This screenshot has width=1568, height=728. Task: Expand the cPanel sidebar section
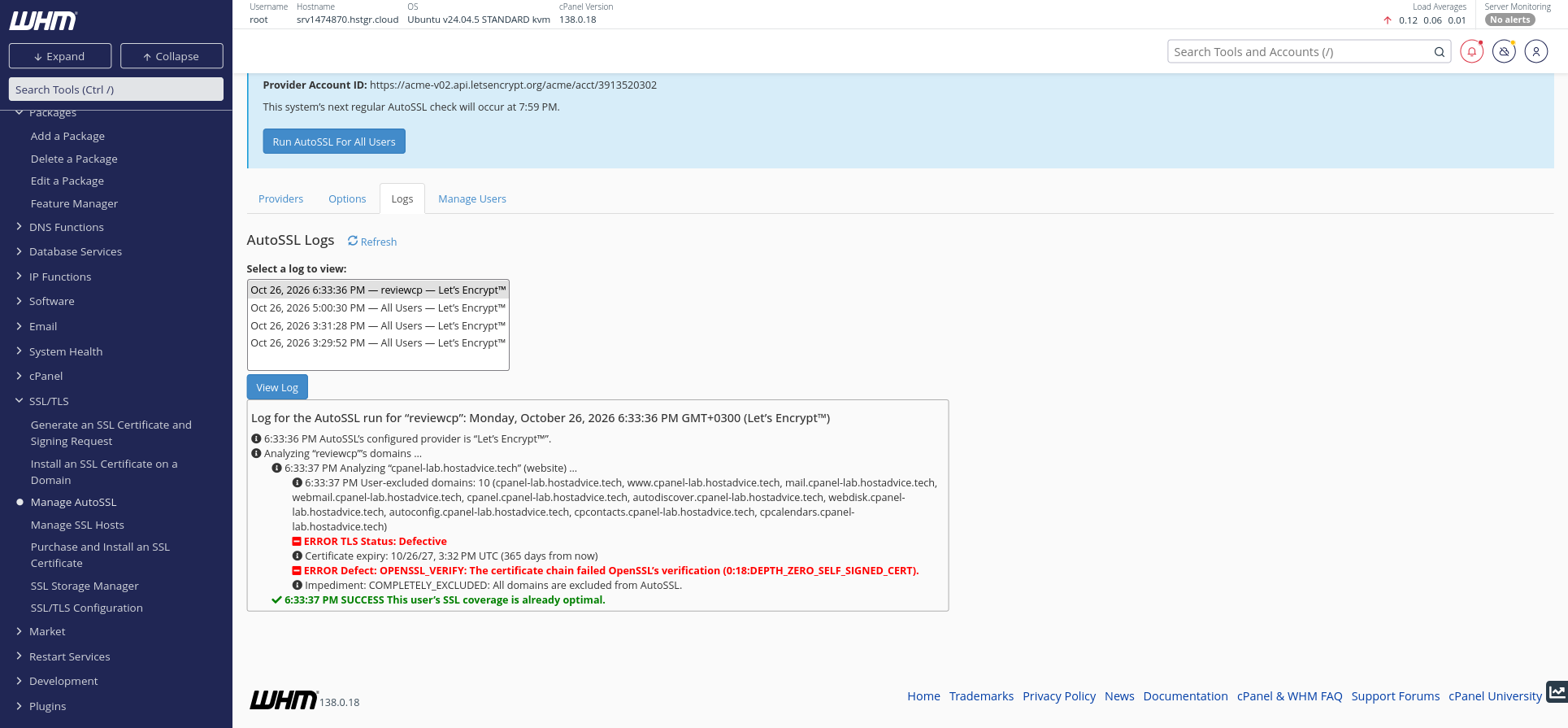pos(46,376)
